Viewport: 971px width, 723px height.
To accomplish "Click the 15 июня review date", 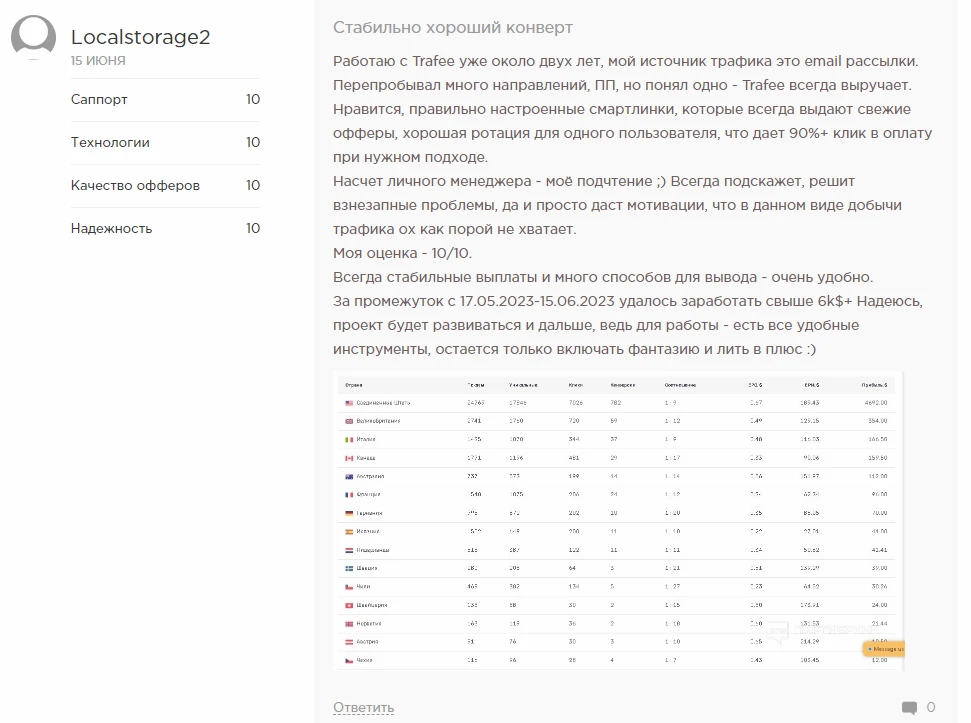I will click(98, 61).
